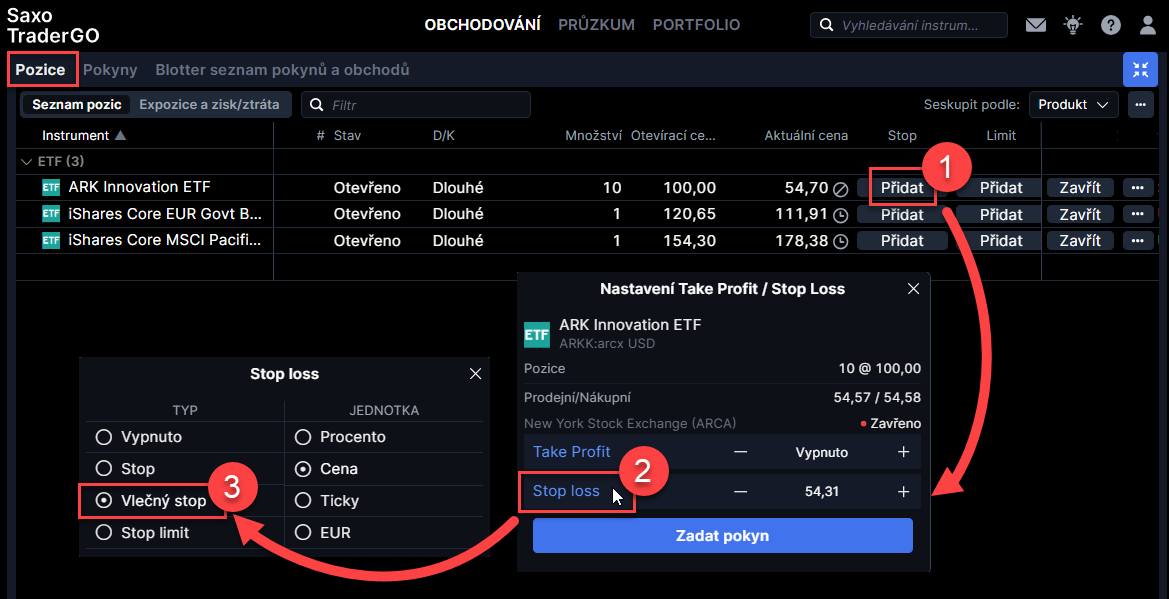Decrease the Stop loss value

click(740, 492)
